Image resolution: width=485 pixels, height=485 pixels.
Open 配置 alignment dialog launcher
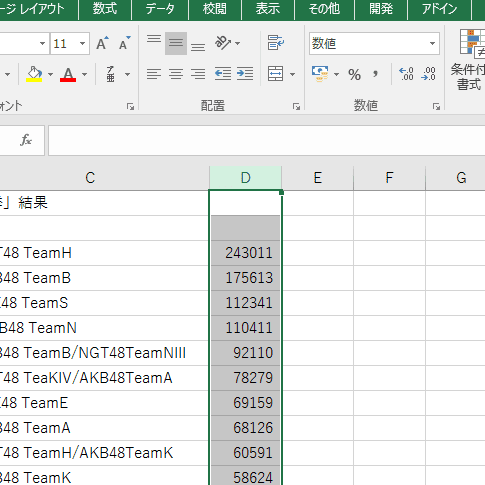tap(296, 106)
